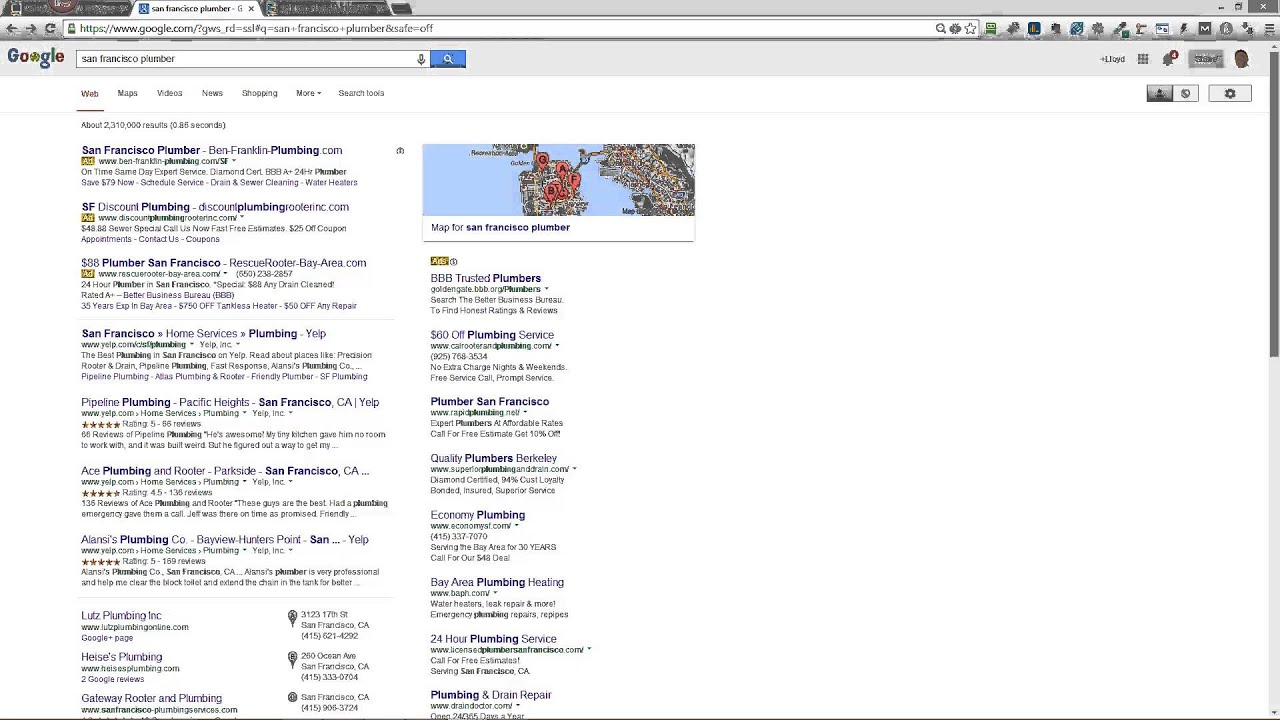
Task: Open 'BBB Trusted Plumbers' sidebar ad
Action: pos(486,278)
